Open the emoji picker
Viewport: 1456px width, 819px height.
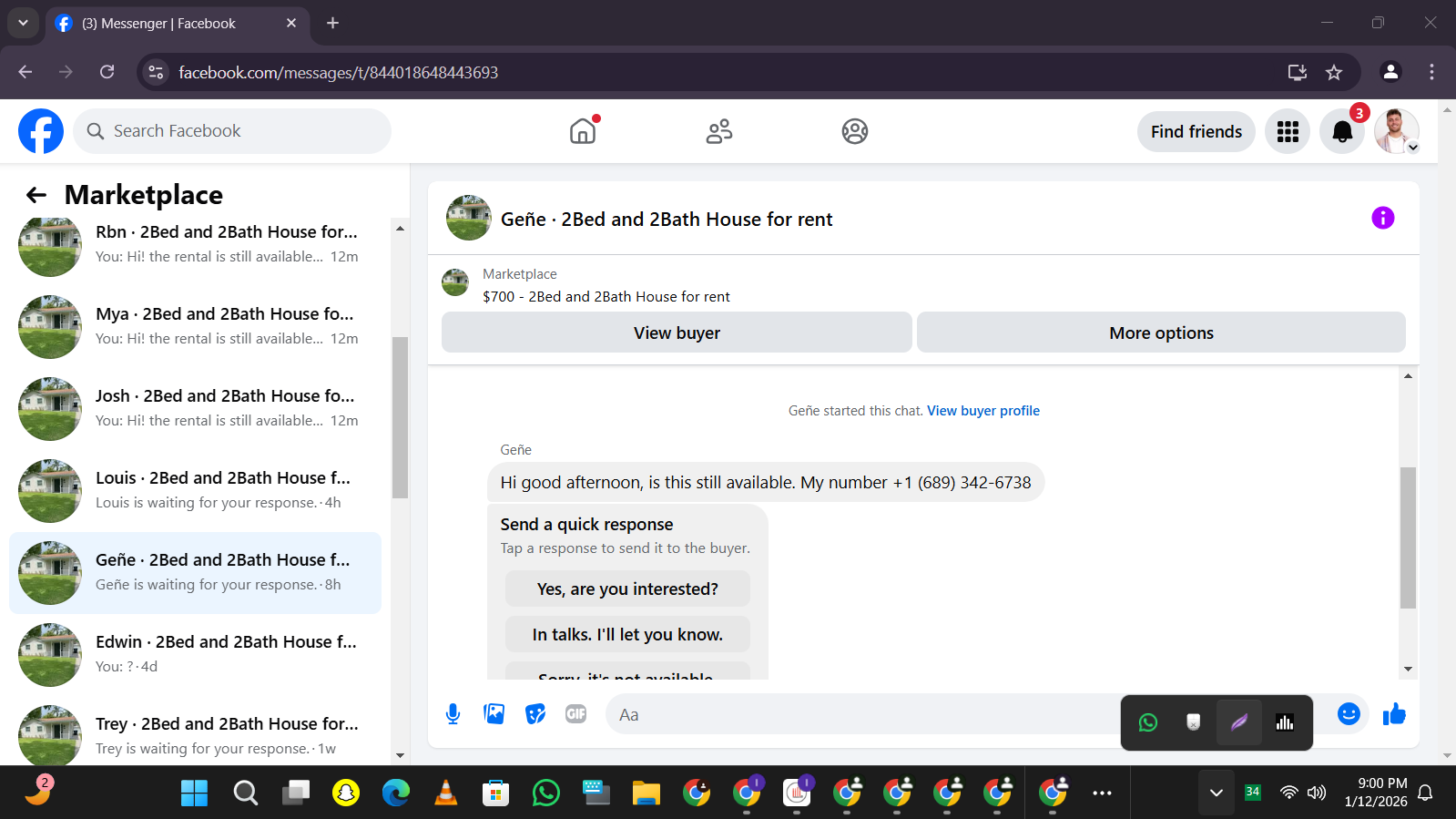pyautogui.click(x=1349, y=714)
